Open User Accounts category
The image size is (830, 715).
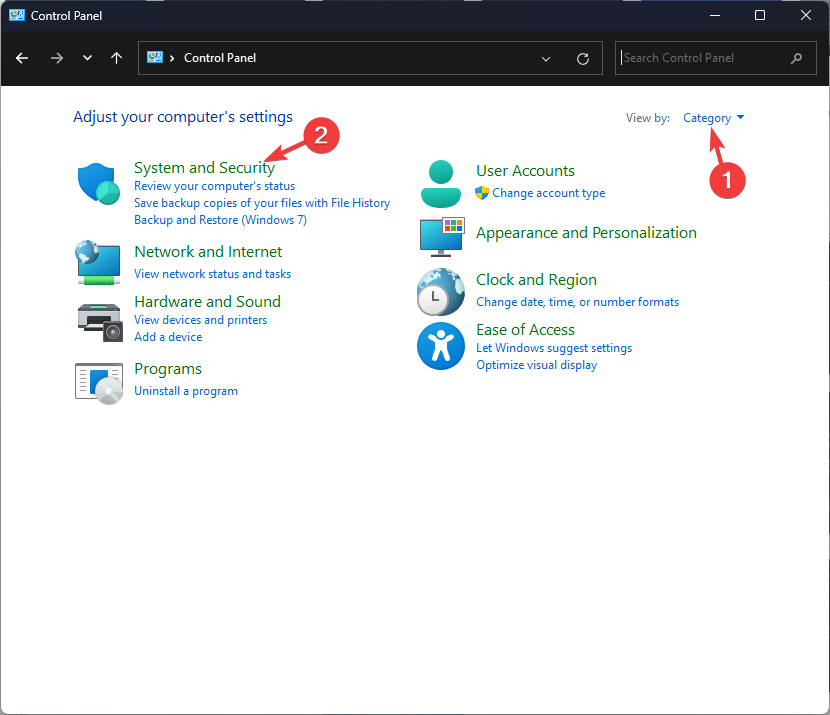[x=525, y=171]
